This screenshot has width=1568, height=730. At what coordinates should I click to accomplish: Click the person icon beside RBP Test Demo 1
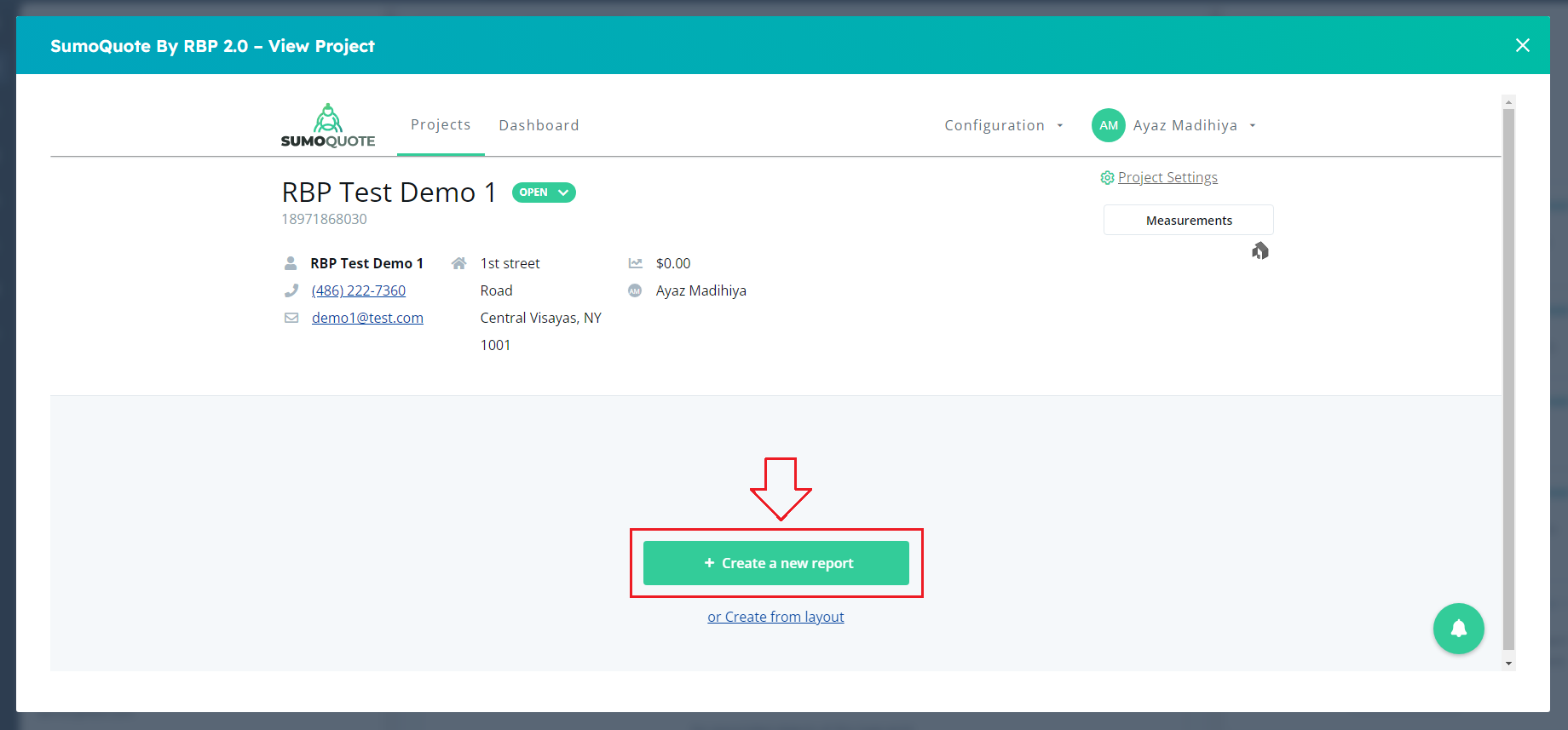click(x=291, y=263)
